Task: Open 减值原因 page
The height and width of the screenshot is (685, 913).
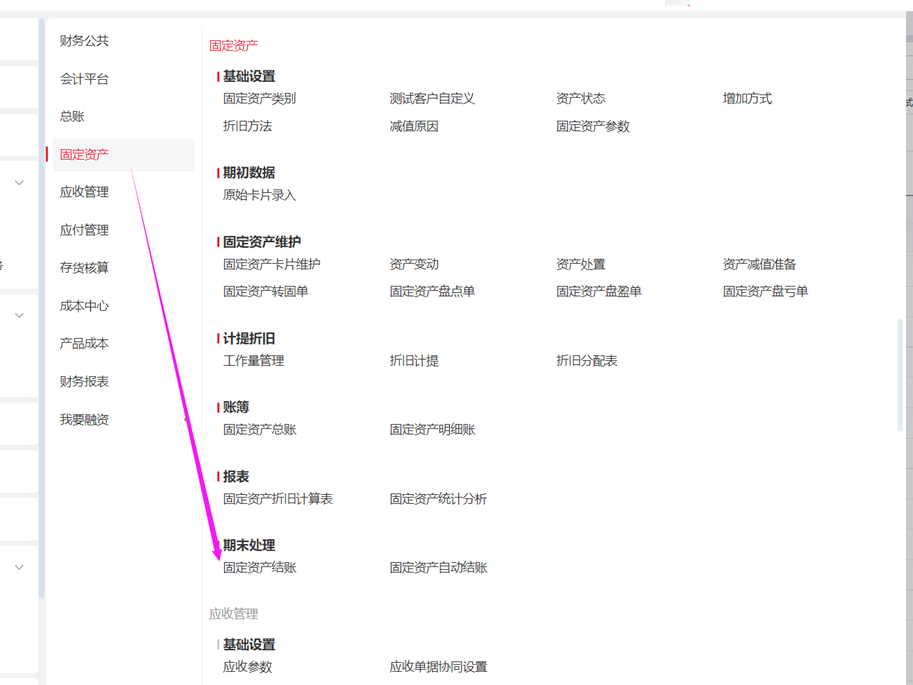Action: pyautogui.click(x=414, y=126)
